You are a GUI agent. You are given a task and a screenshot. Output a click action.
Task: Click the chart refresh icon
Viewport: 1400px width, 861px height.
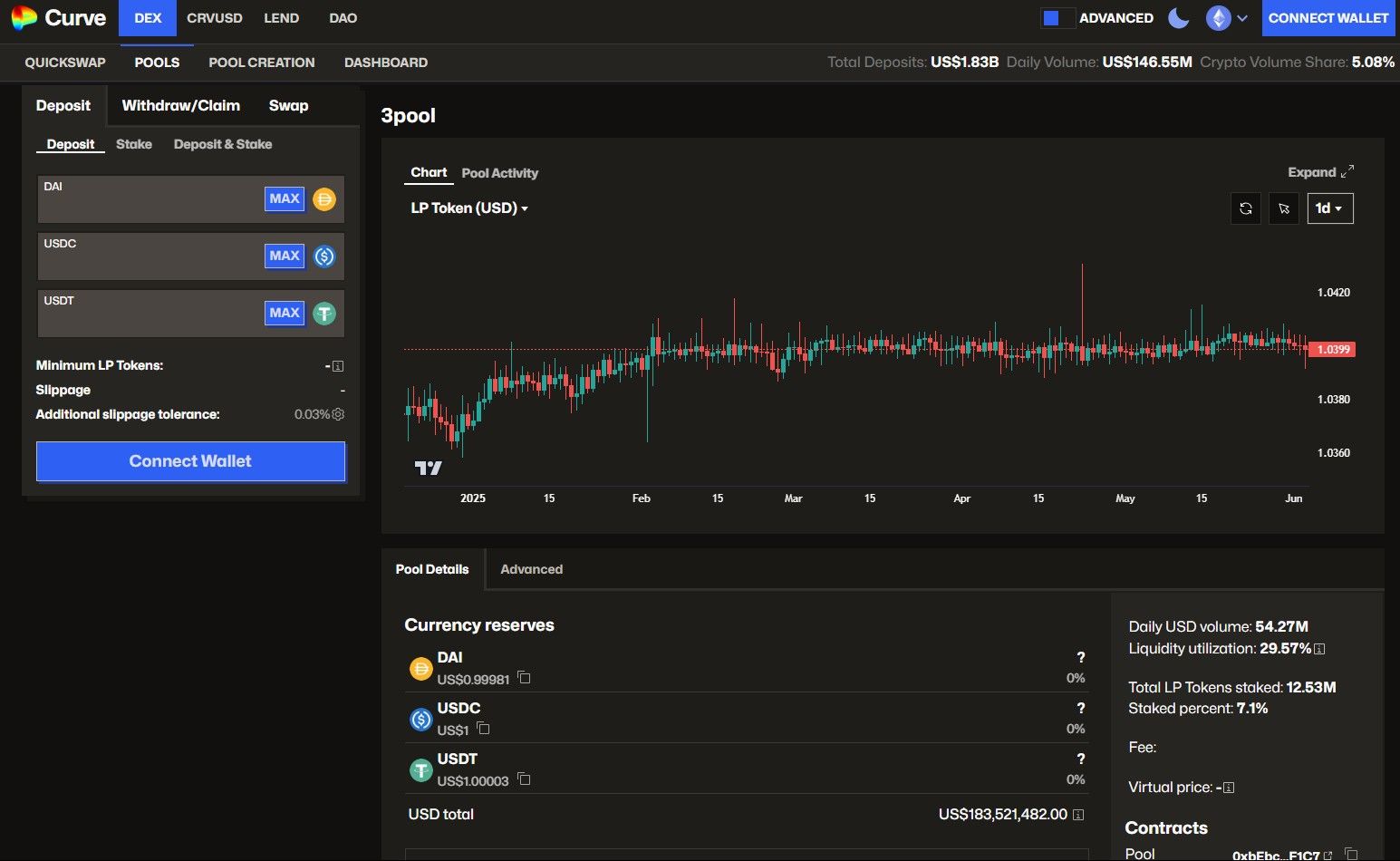(x=1246, y=208)
